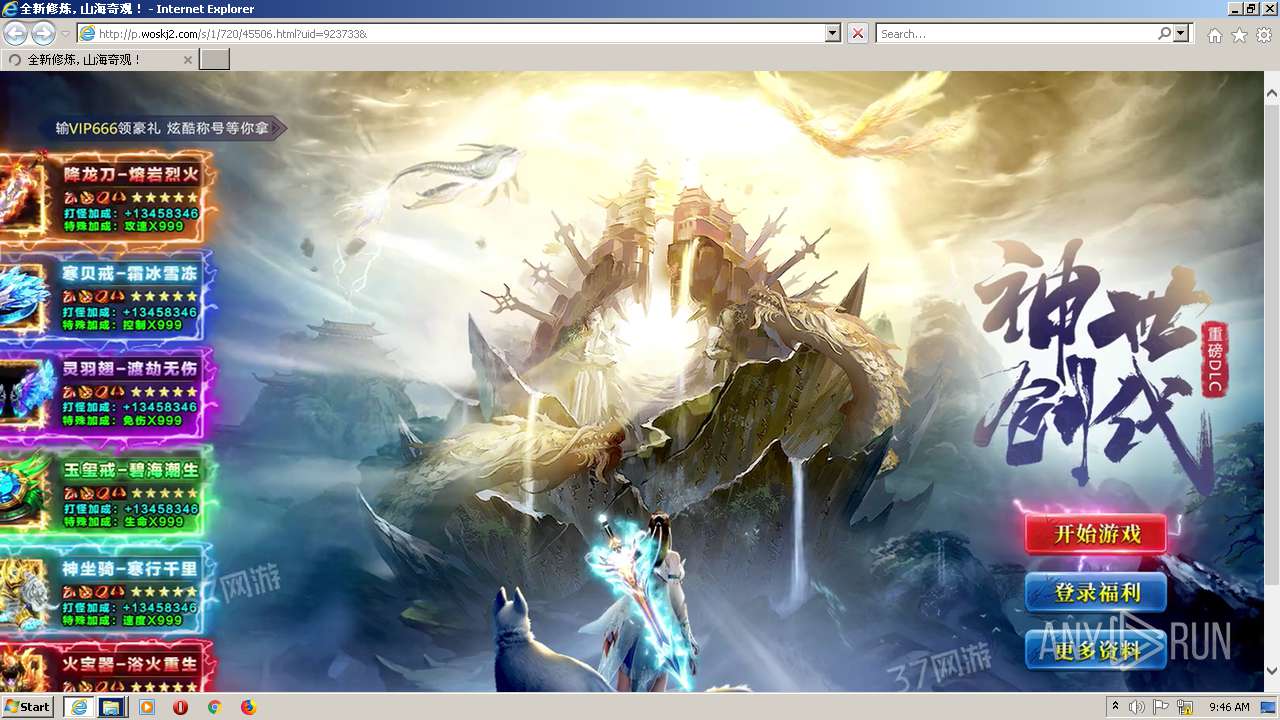Image resolution: width=1280 pixels, height=720 pixels.
Task: Click the blue 登录福利 button
Action: coord(1097,593)
